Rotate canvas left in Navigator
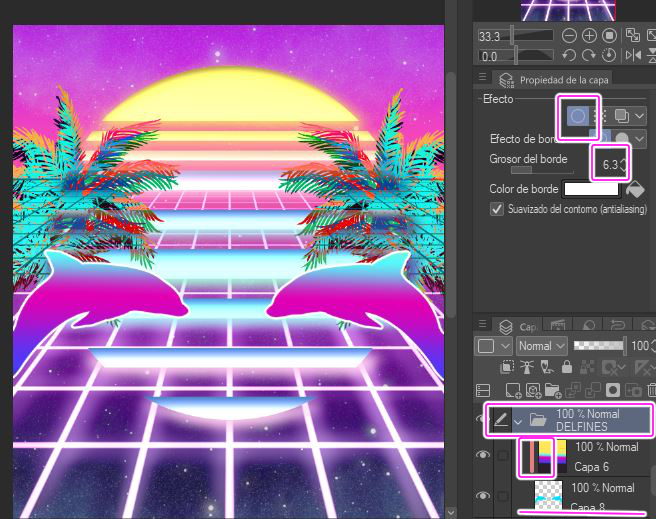Screen dimensions: 656x519 569,55
